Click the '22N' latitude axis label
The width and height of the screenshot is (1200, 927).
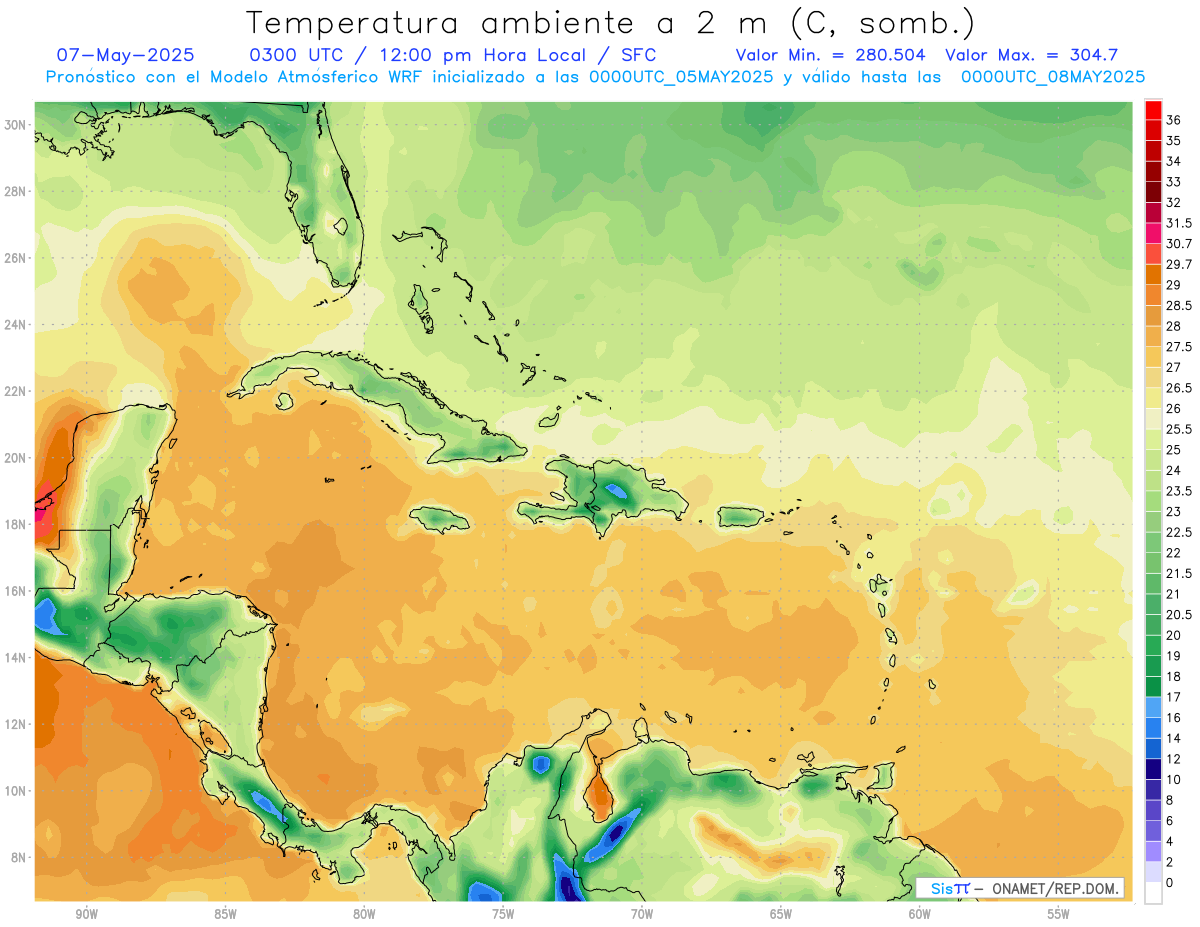(15, 391)
